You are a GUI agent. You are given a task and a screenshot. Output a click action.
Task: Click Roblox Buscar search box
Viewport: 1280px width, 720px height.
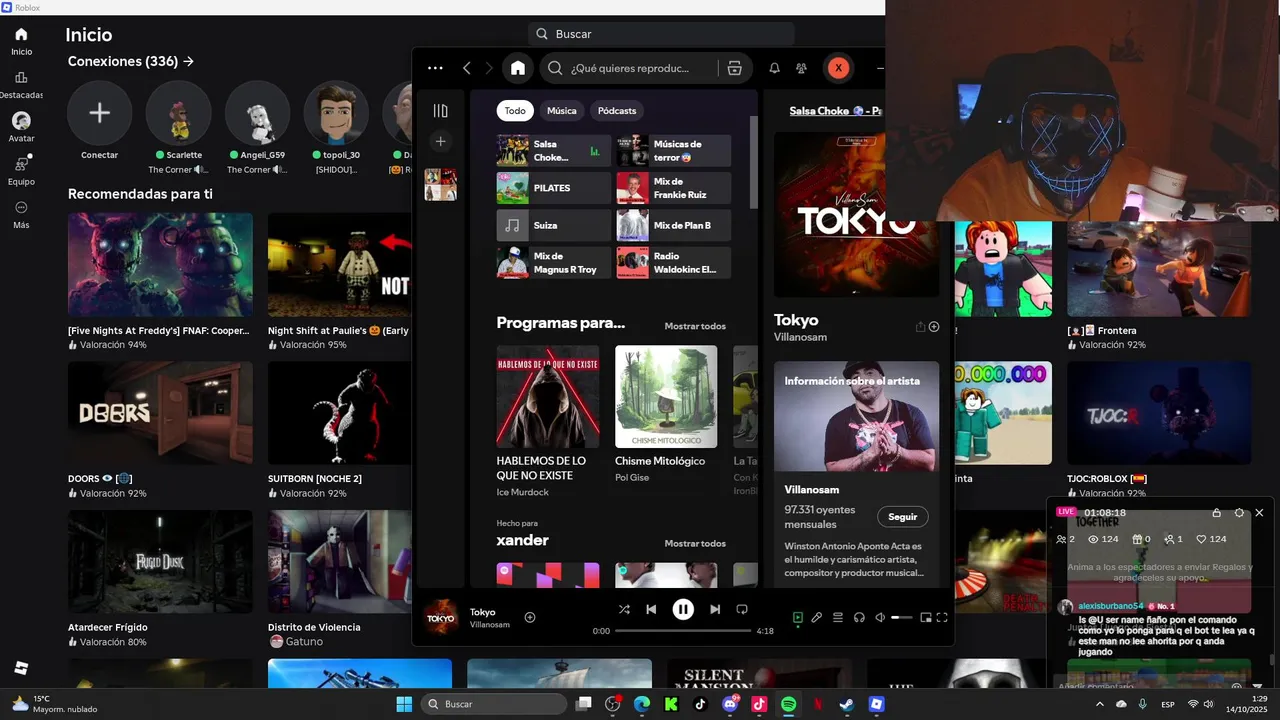(x=661, y=34)
